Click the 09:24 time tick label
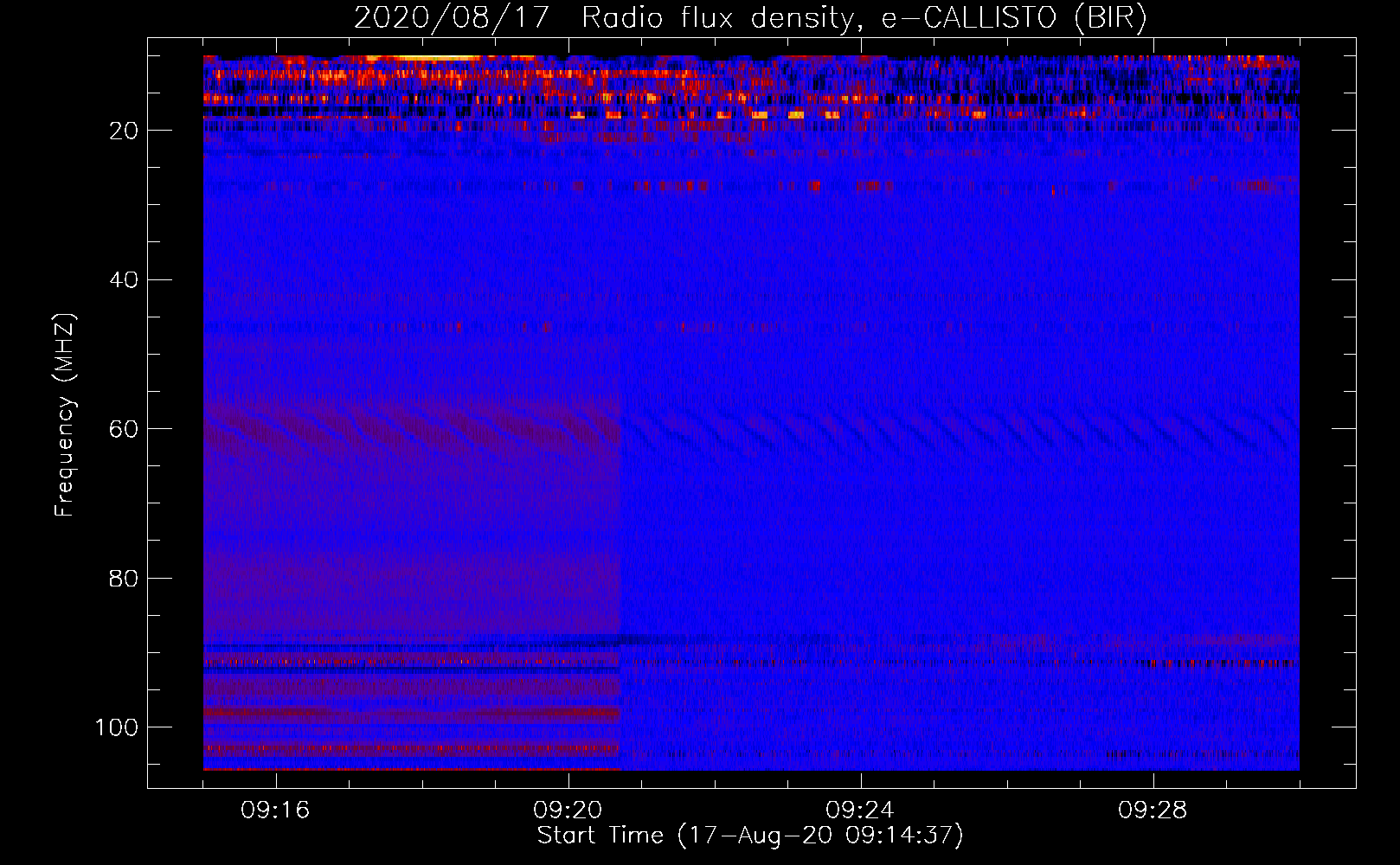The height and width of the screenshot is (865, 1400). point(860,811)
